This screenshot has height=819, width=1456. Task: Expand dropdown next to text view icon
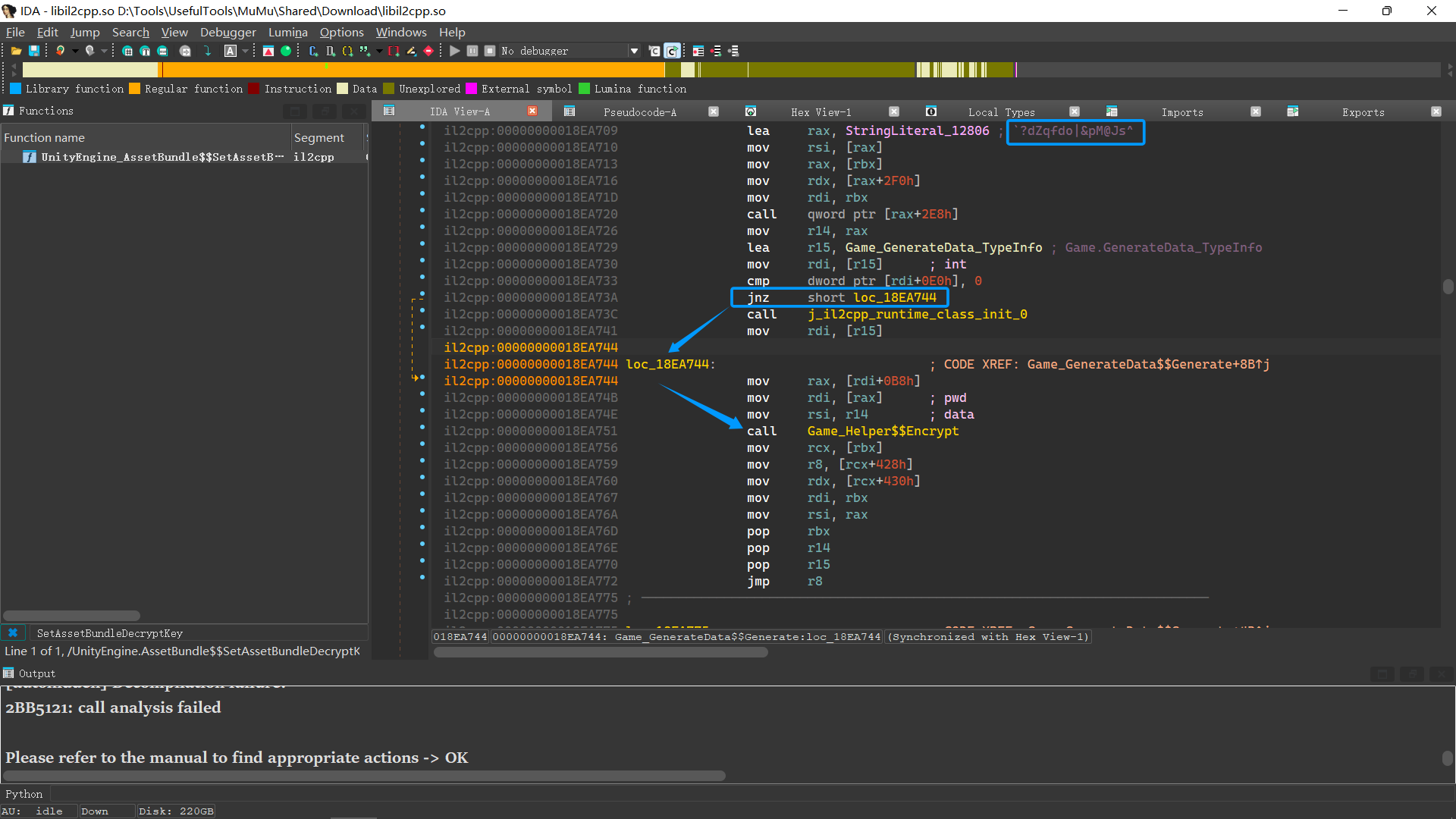tap(245, 51)
